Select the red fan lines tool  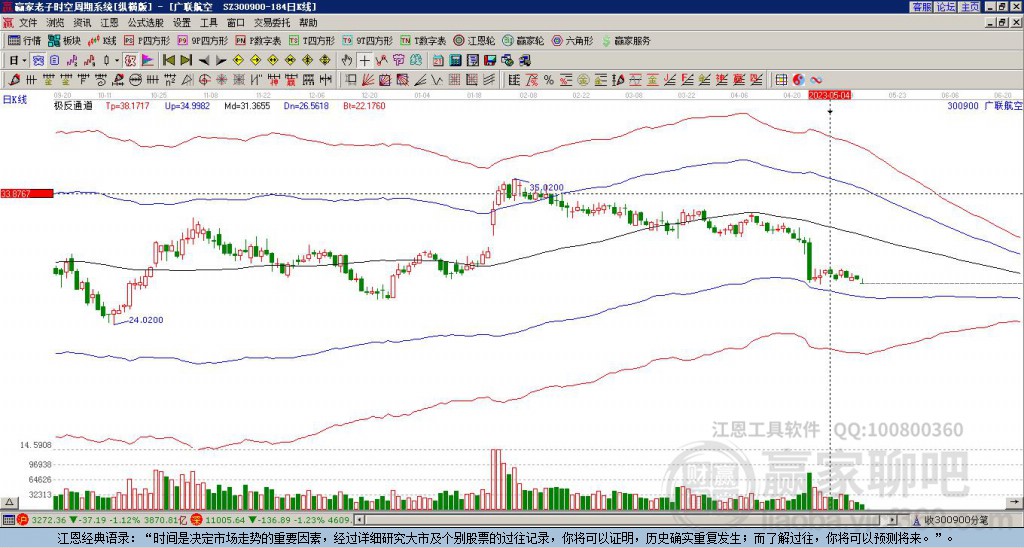pyautogui.click(x=368, y=80)
